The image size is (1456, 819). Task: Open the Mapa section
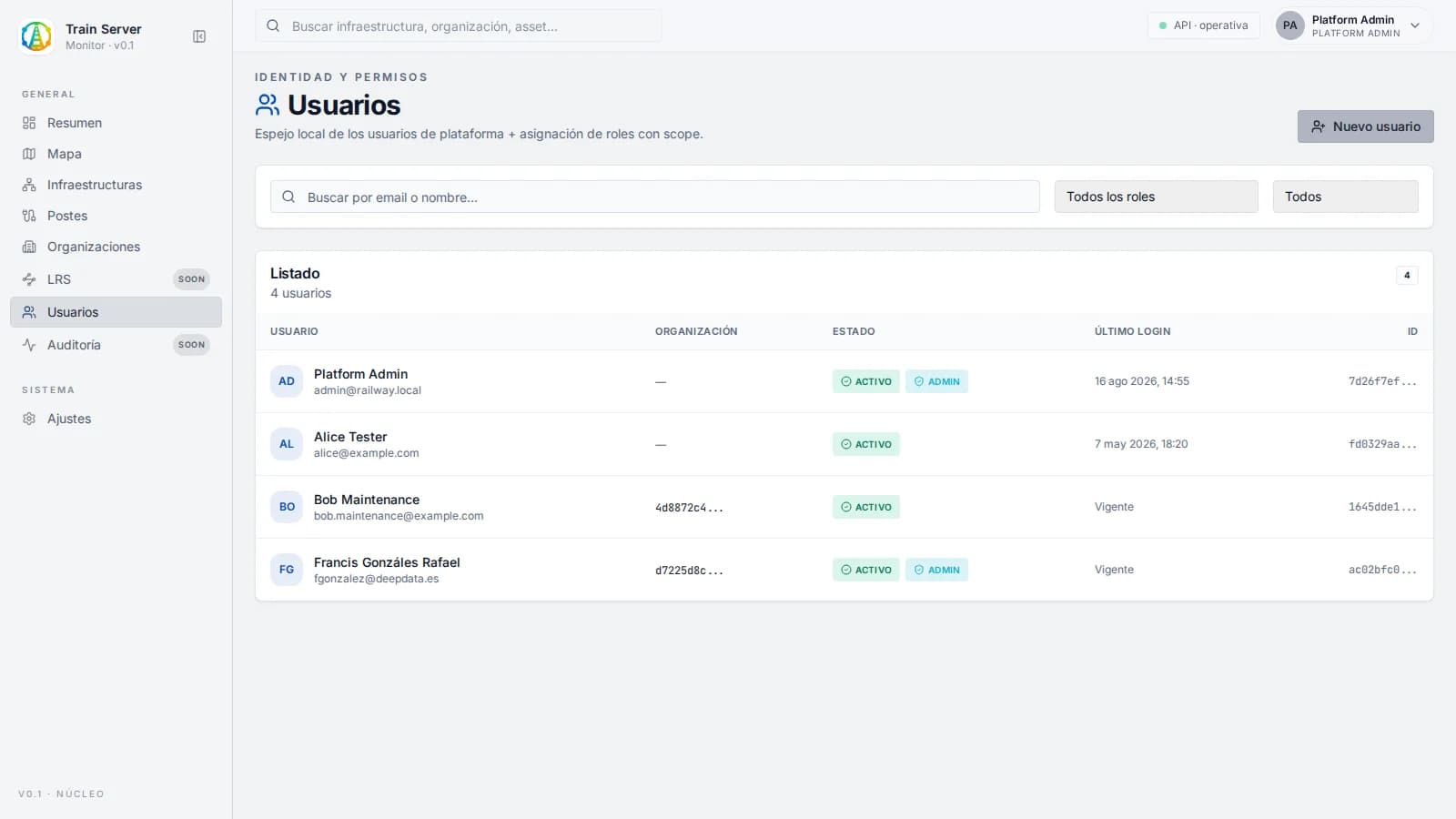[x=116, y=154]
